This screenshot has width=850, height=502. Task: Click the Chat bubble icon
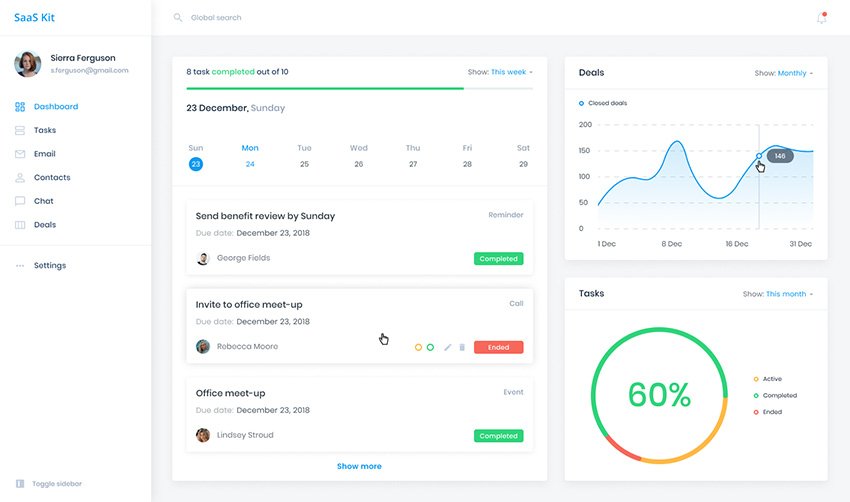pos(20,201)
